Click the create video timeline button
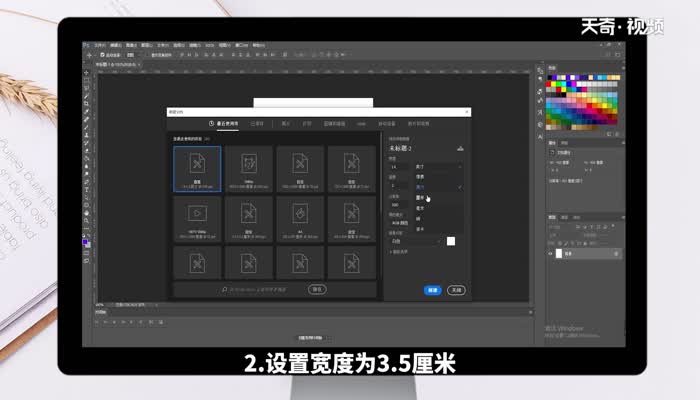 [x=310, y=338]
